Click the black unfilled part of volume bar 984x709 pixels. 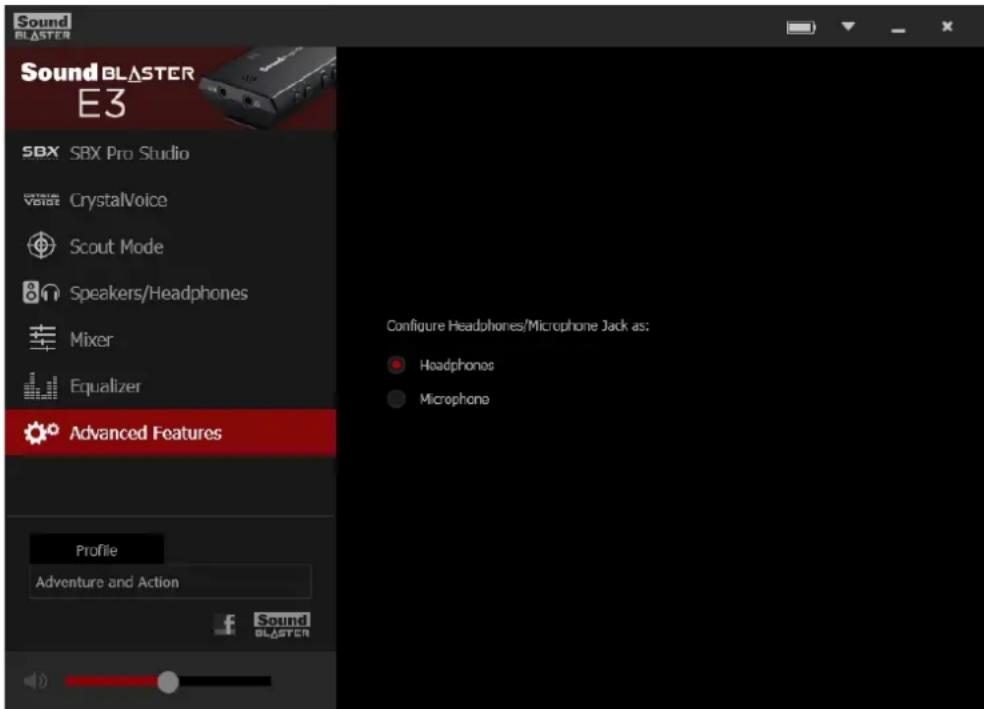pos(225,681)
